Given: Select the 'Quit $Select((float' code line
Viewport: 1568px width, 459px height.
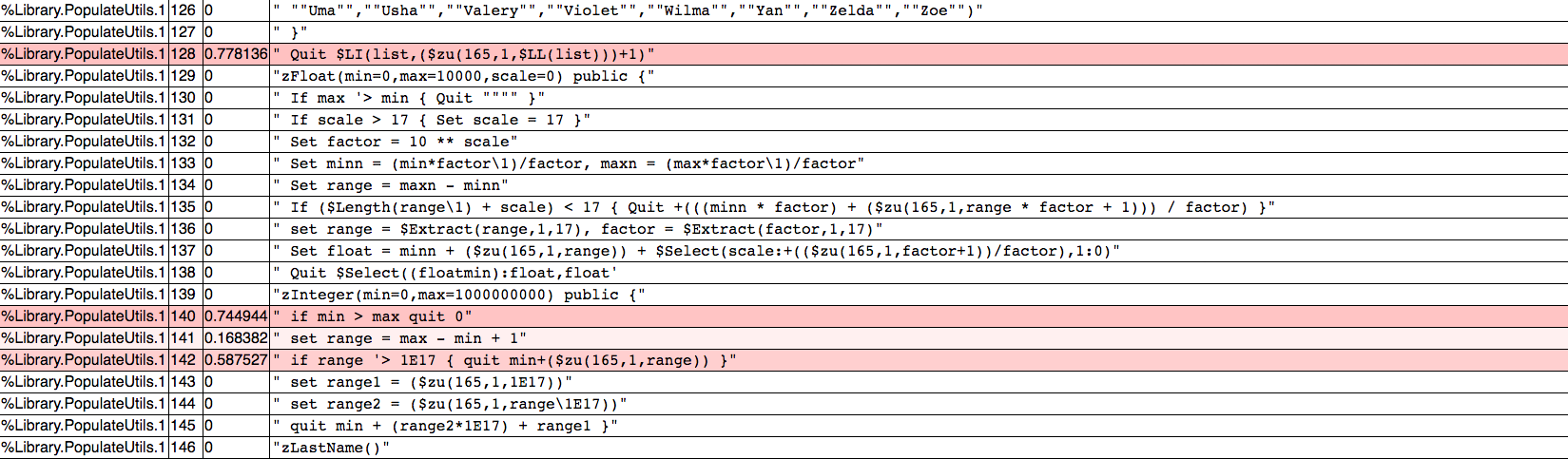Looking at the screenshot, I should [x=445, y=273].
